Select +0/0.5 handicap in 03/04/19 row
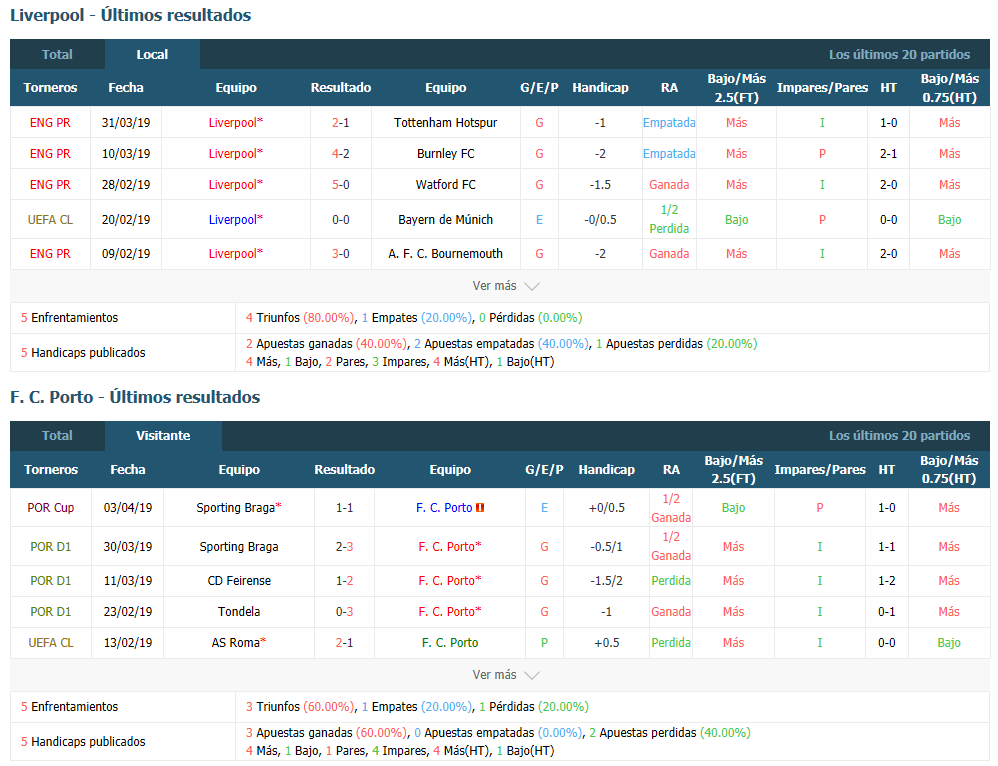The width and height of the screenshot is (998, 766). coord(607,507)
